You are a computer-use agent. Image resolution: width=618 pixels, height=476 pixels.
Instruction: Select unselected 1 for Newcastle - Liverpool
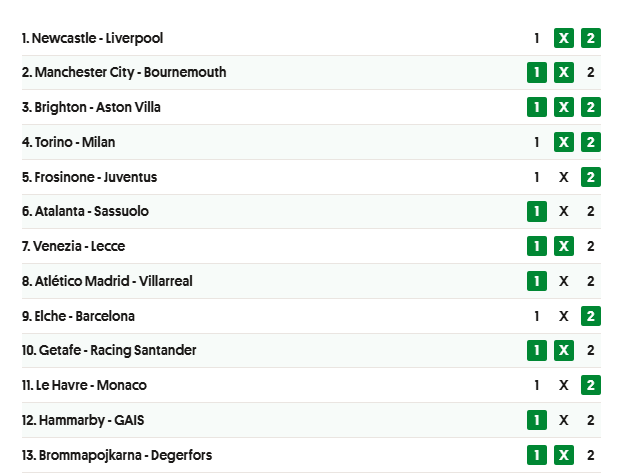click(536, 38)
